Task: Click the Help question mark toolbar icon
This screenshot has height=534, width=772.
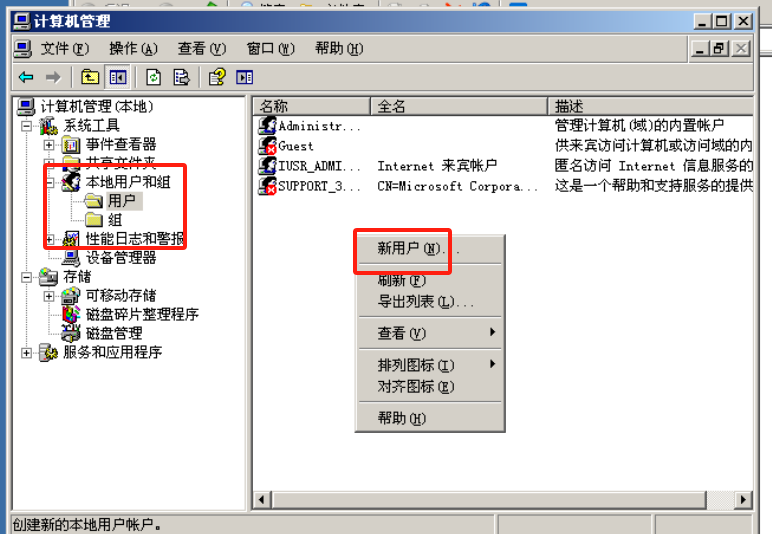Action: pyautogui.click(x=217, y=77)
